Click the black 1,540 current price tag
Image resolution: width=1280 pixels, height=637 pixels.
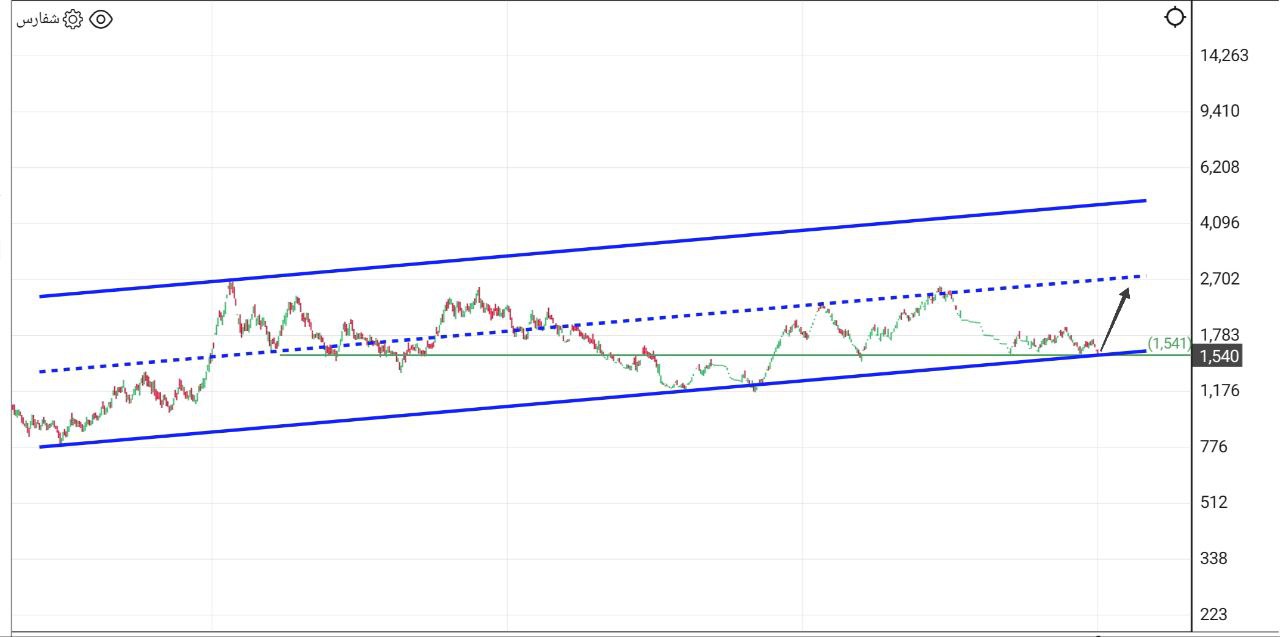coord(1219,356)
